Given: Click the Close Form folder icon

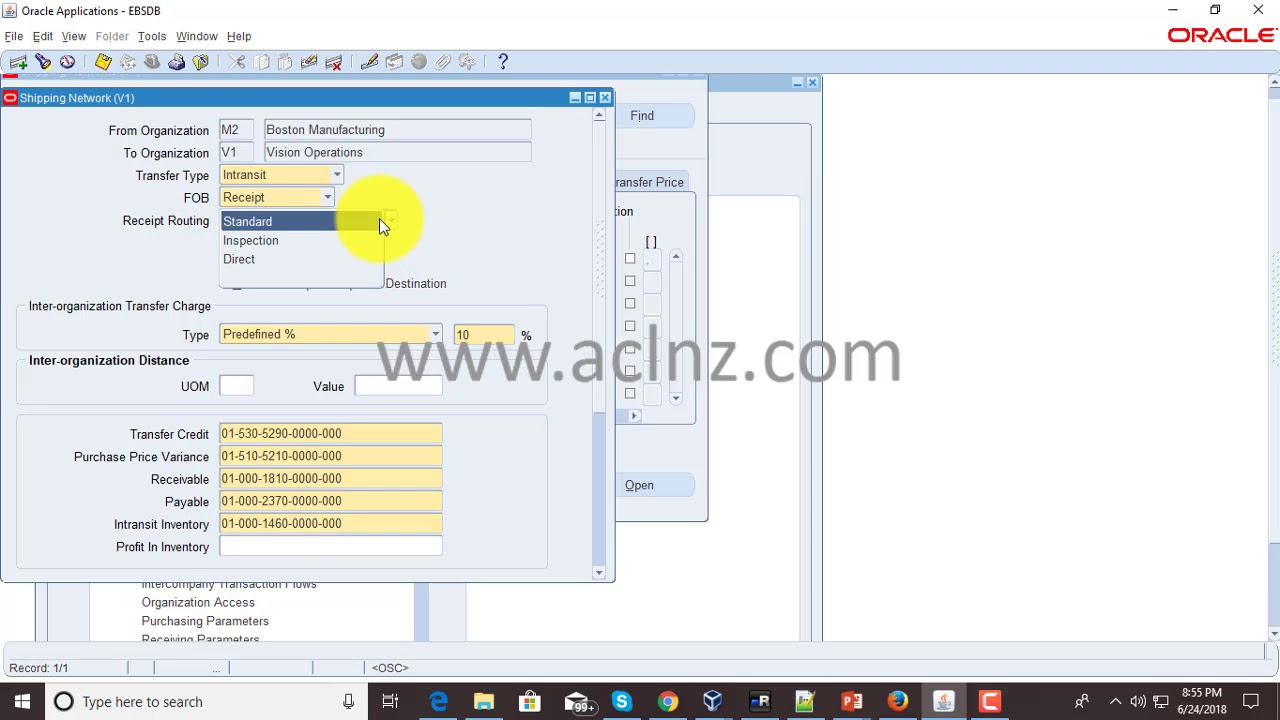Looking at the screenshot, I should pyautogui.click(x=201, y=62).
